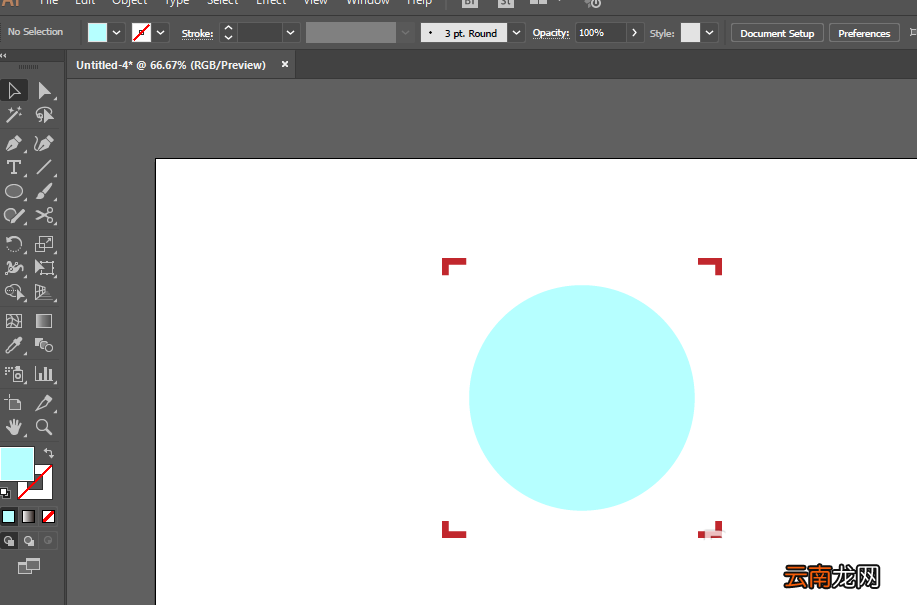
Task: Select the Hand tool
Action: [x=14, y=427]
